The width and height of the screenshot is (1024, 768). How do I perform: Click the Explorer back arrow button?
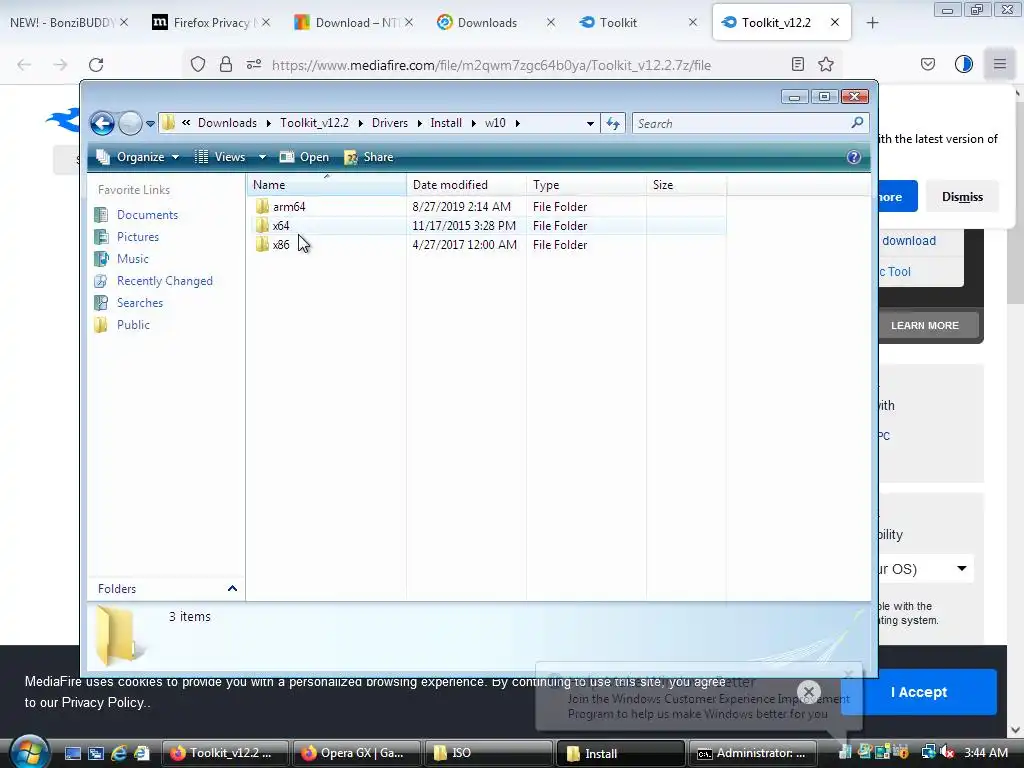point(102,123)
